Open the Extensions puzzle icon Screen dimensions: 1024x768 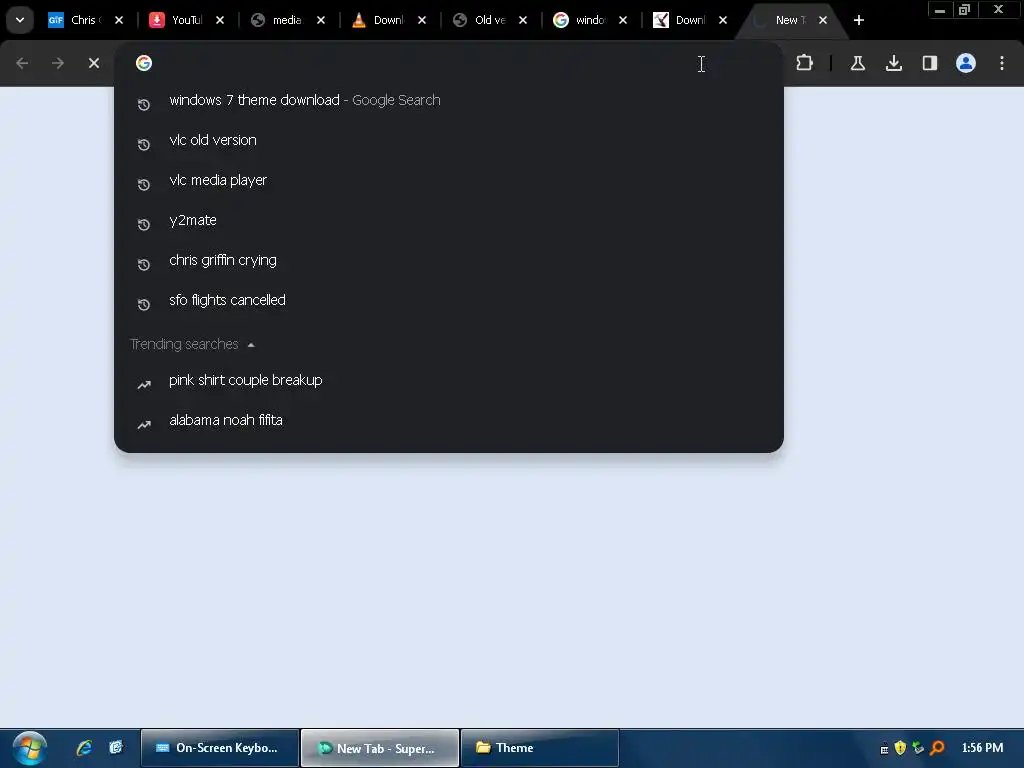805,63
